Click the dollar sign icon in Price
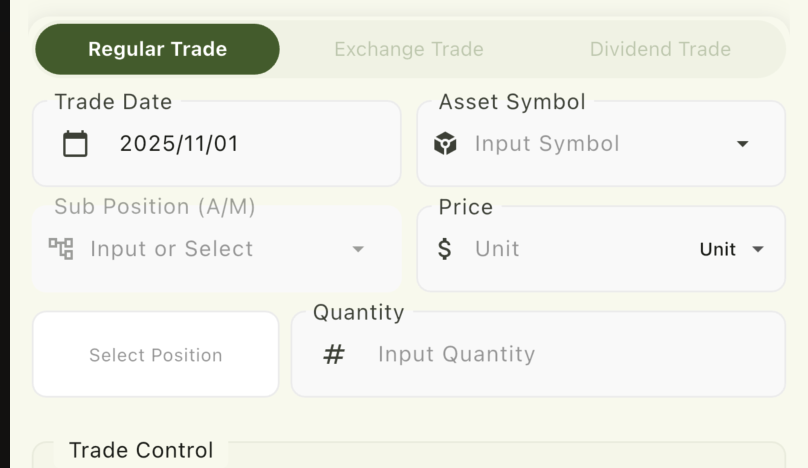 [x=445, y=249]
